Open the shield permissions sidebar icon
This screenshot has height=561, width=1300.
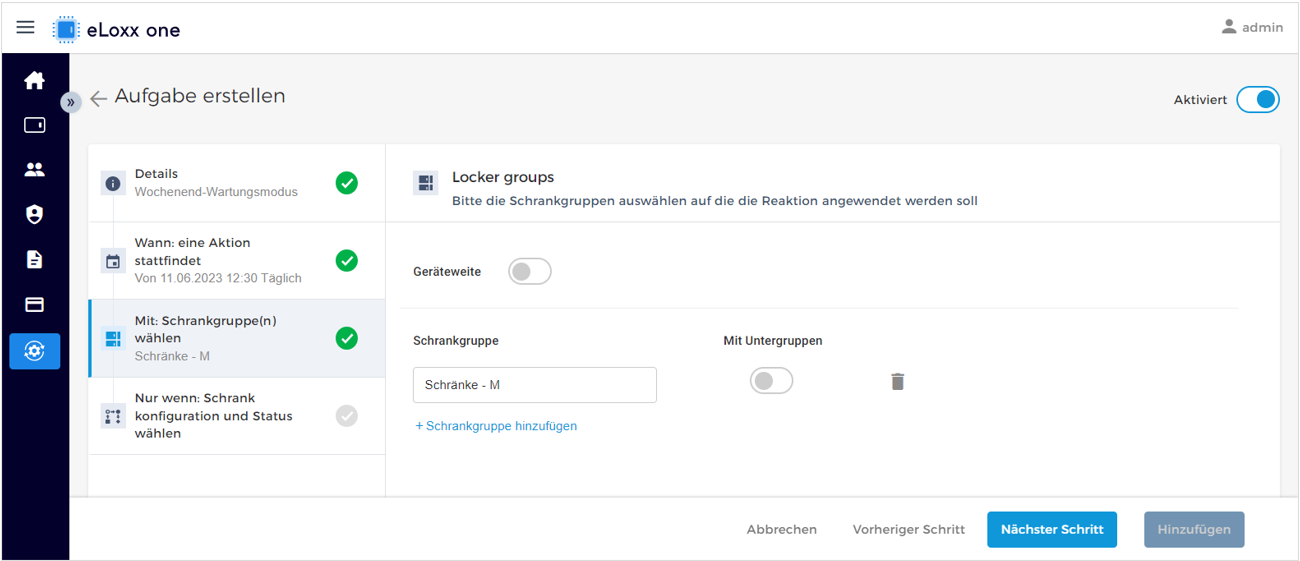coord(35,215)
